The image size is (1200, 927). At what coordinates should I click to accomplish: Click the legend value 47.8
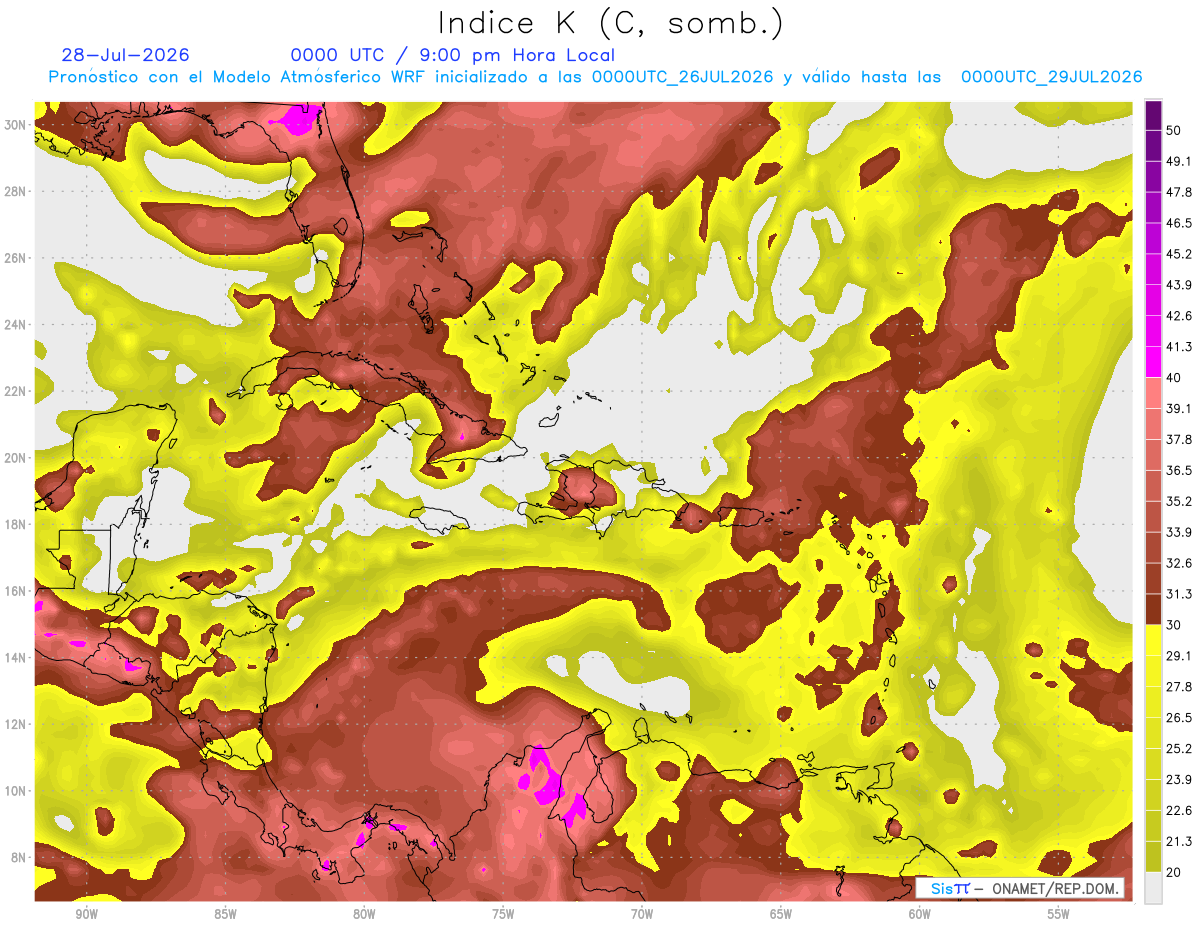tap(1179, 192)
